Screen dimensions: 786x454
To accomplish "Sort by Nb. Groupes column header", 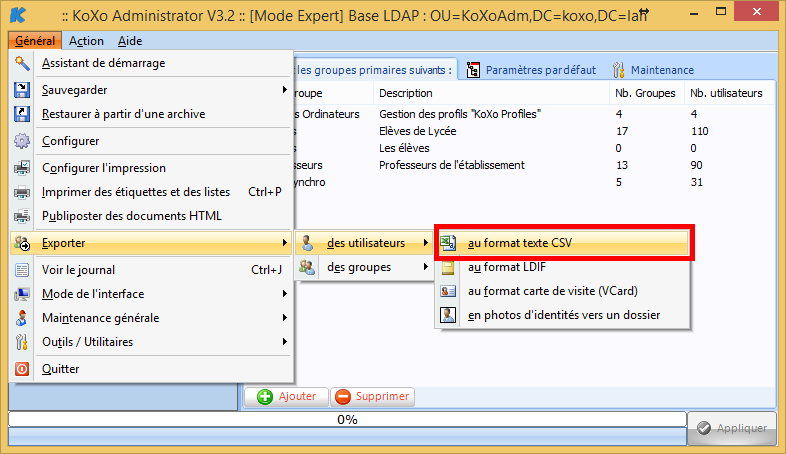I will pos(647,93).
